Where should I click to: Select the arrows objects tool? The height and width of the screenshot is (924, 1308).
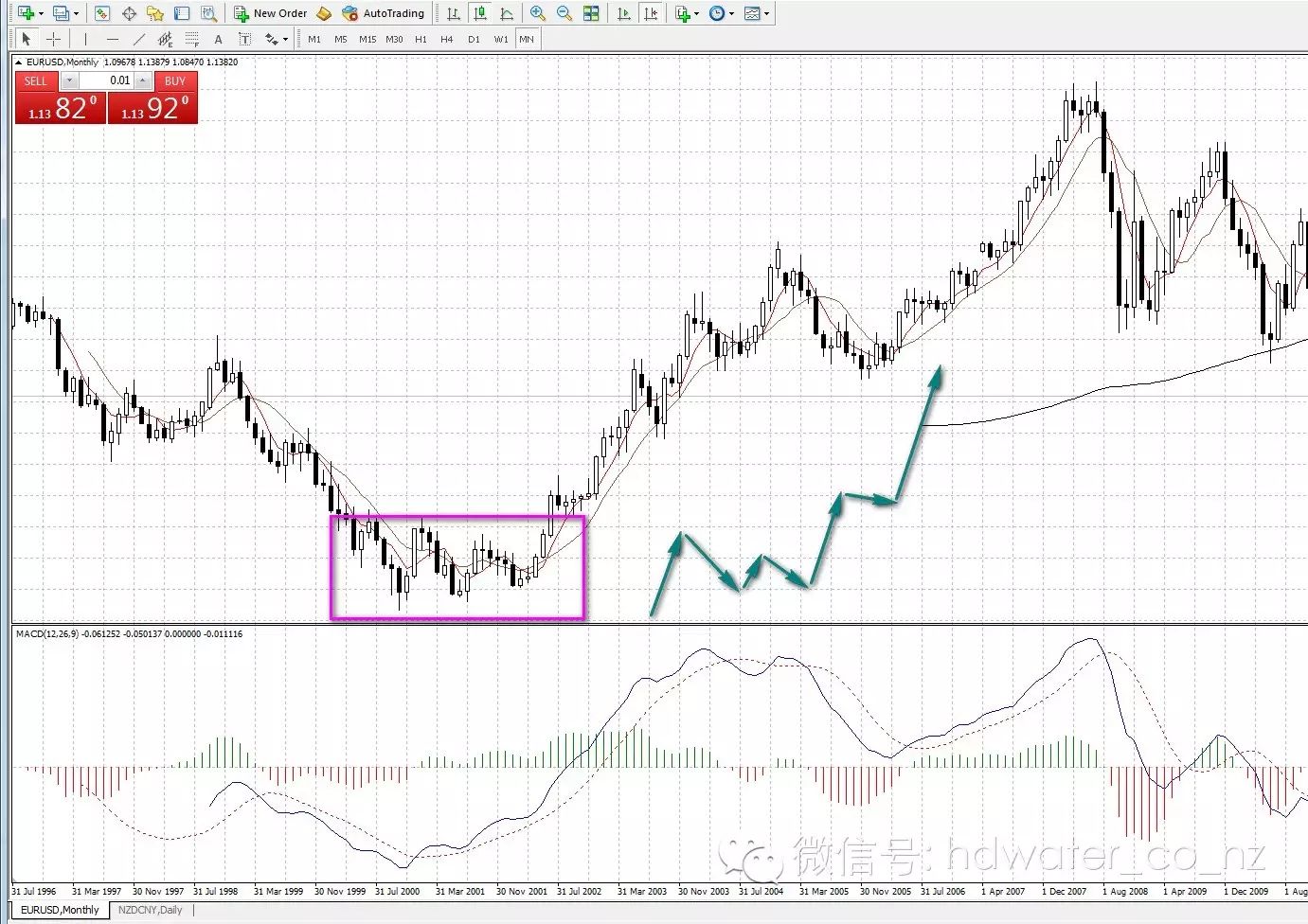tap(272, 39)
